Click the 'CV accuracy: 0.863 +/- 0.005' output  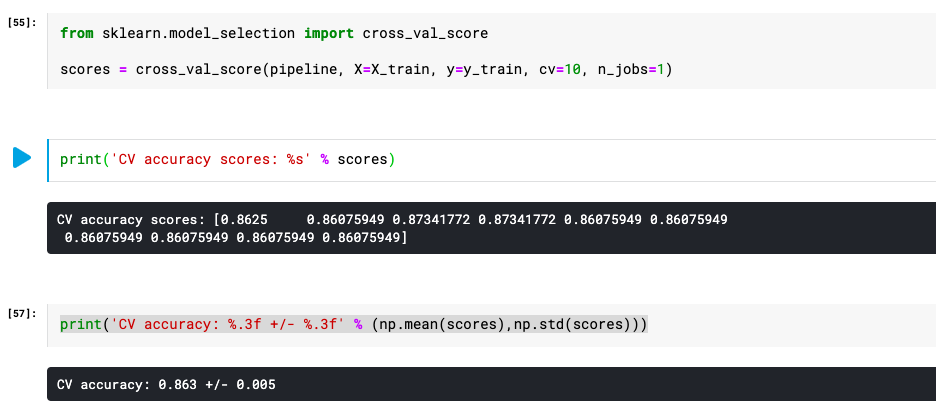167,385
